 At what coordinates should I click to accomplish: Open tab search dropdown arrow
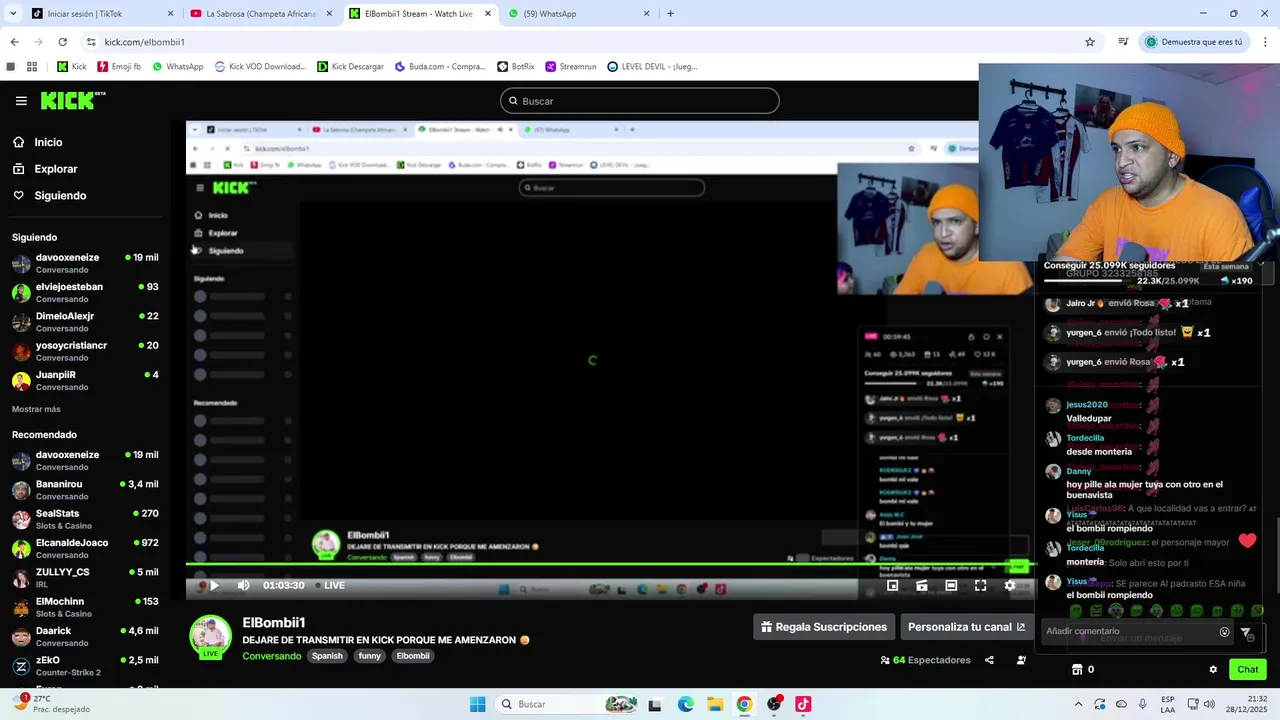click(12, 14)
